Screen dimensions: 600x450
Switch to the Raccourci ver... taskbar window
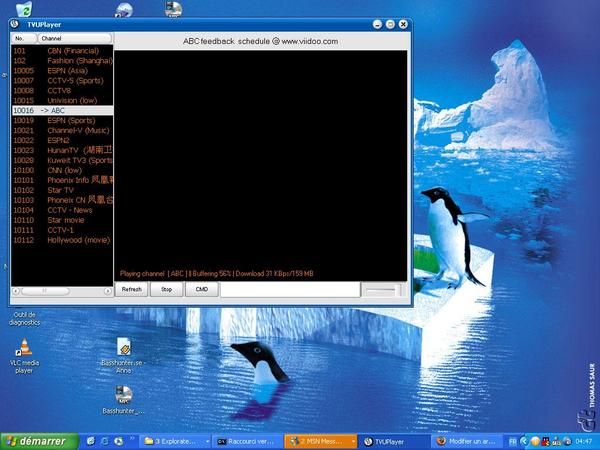pos(248,442)
